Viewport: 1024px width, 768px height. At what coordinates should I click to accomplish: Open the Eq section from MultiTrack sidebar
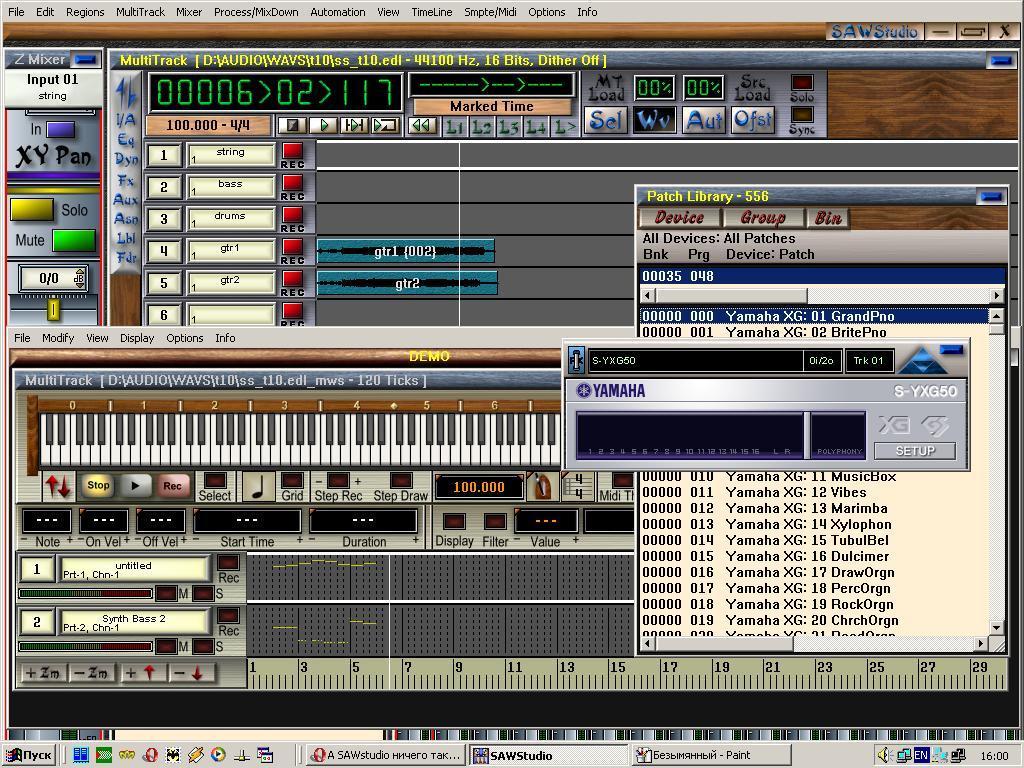(x=125, y=139)
